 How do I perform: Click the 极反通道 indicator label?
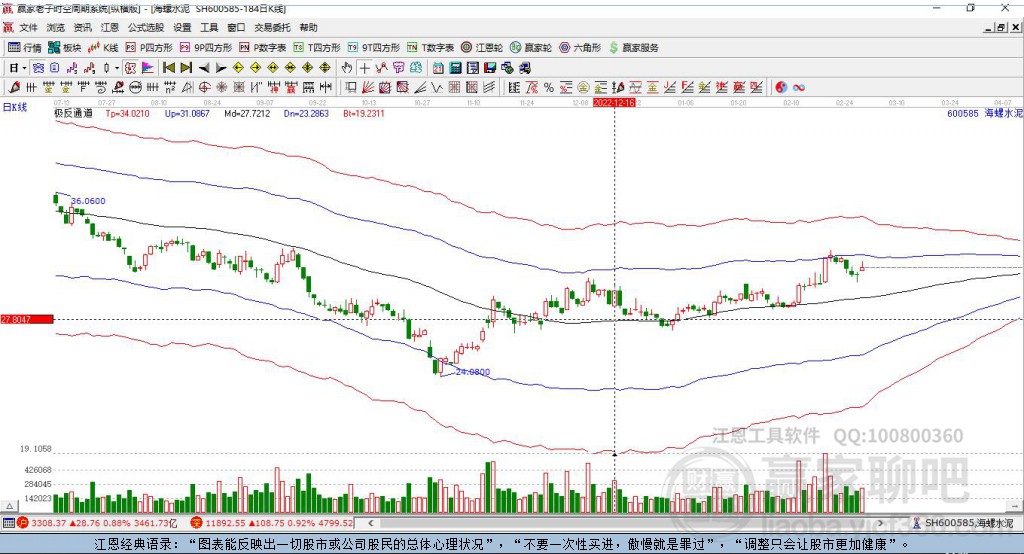tap(73, 113)
